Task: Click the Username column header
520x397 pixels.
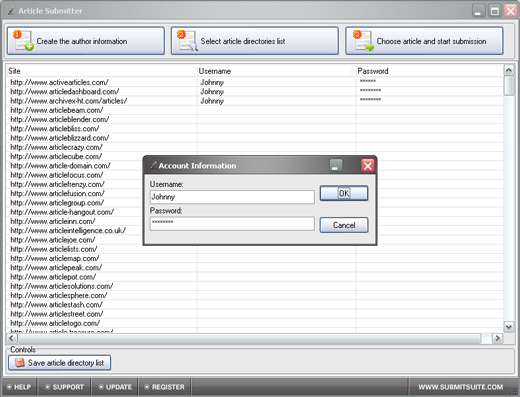Action: 276,71
